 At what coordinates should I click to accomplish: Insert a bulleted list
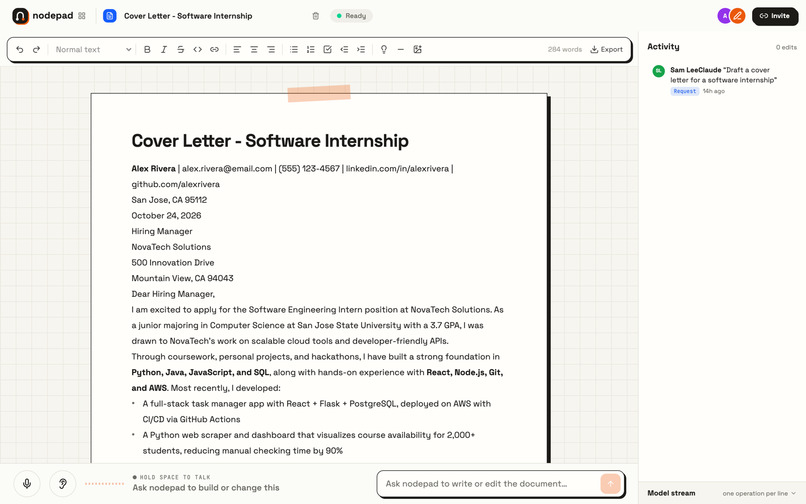point(294,49)
